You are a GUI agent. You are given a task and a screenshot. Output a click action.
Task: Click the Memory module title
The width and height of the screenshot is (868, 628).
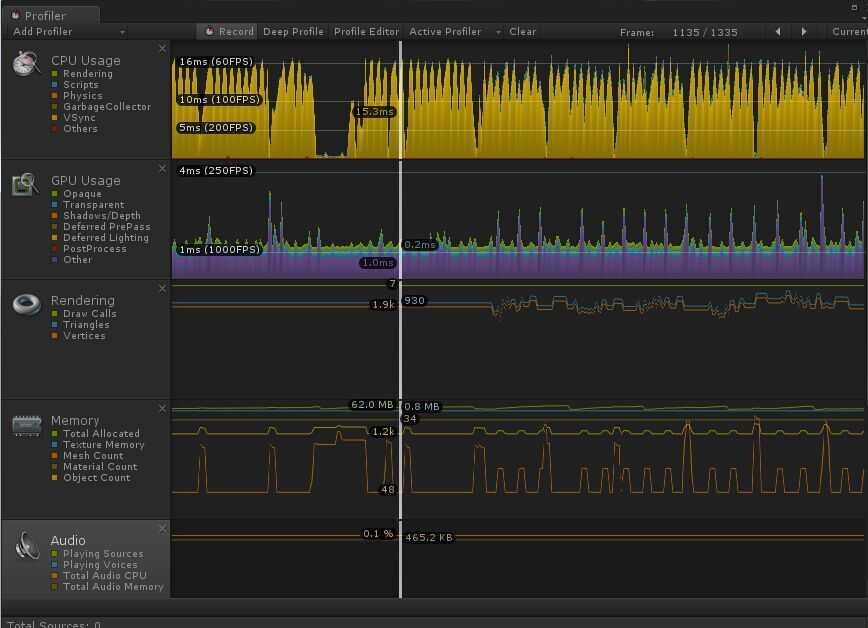(x=75, y=420)
